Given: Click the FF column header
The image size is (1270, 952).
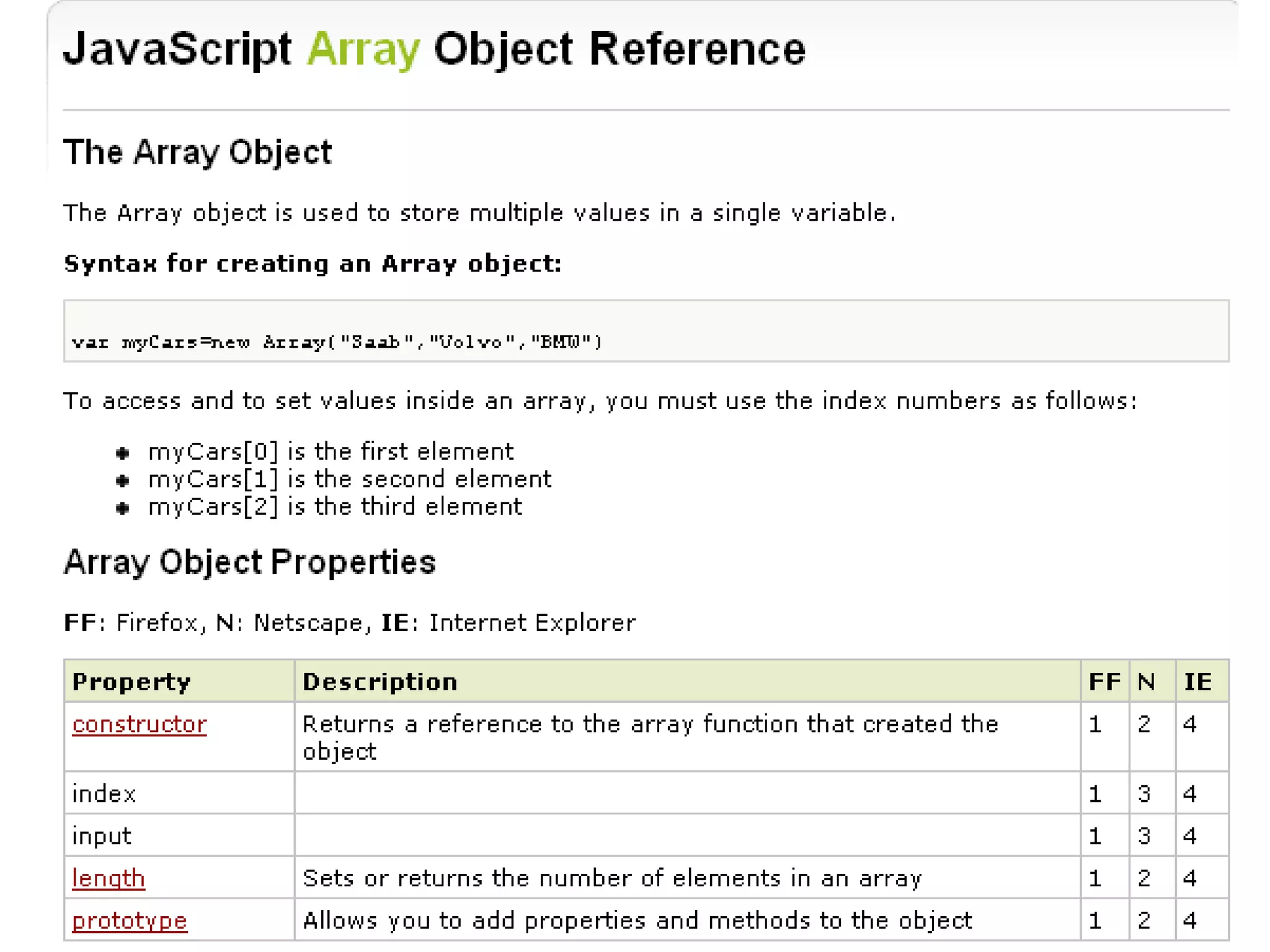Looking at the screenshot, I should (x=1104, y=682).
